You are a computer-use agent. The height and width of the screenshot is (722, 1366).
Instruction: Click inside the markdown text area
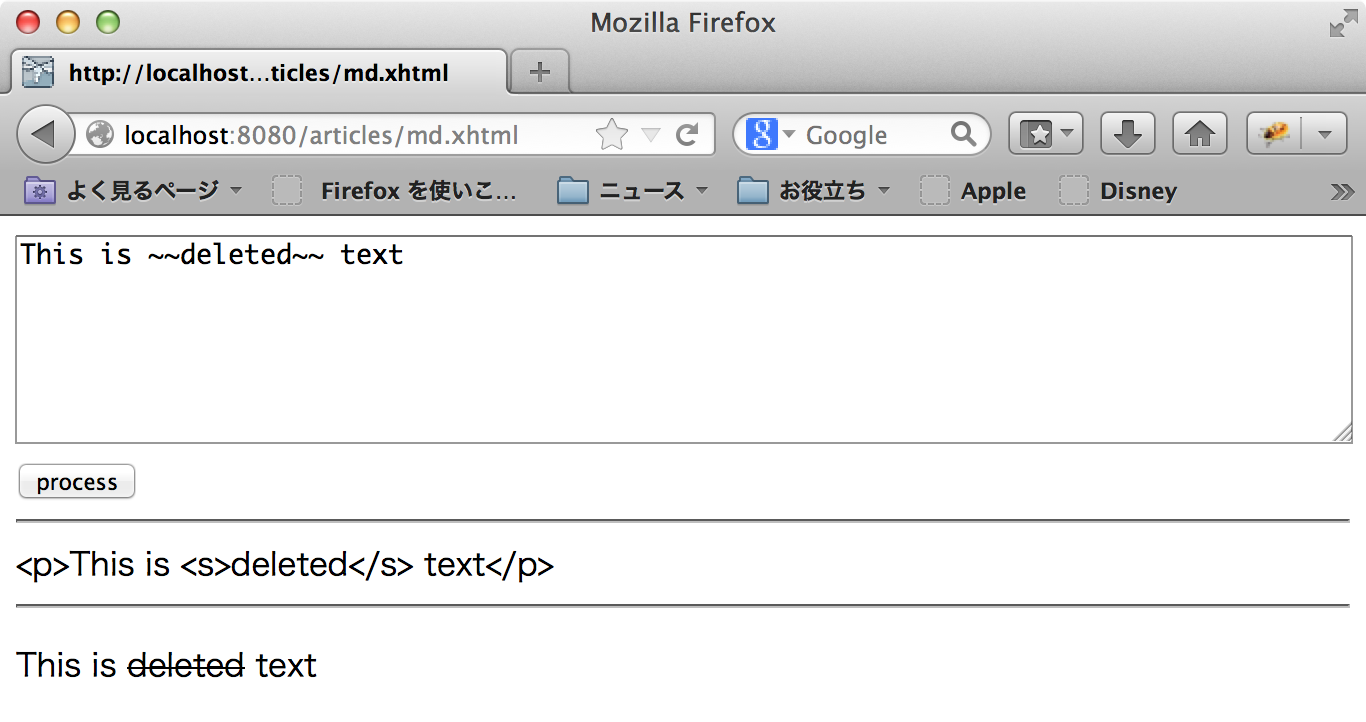click(x=684, y=339)
